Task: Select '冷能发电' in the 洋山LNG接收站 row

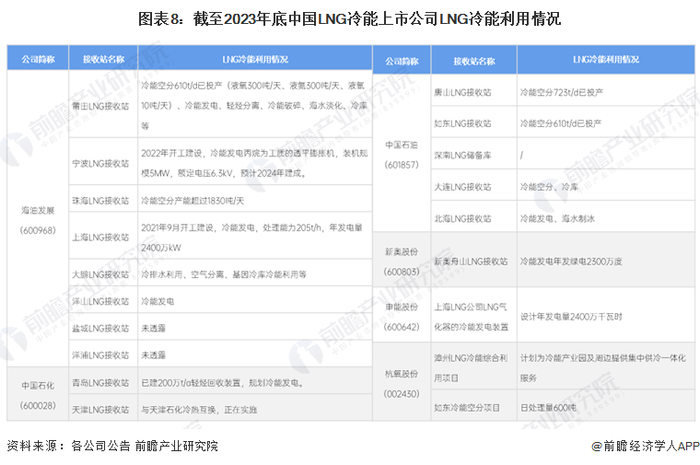Action: click(x=158, y=302)
